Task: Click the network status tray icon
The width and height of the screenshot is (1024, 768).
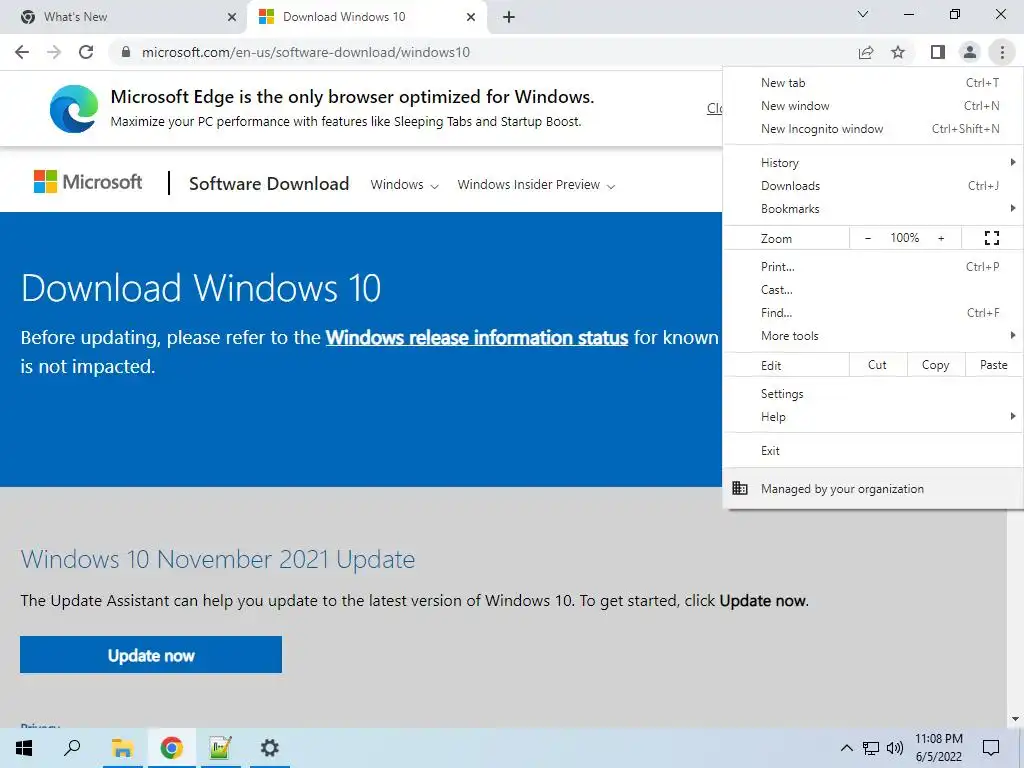Action: 871,748
